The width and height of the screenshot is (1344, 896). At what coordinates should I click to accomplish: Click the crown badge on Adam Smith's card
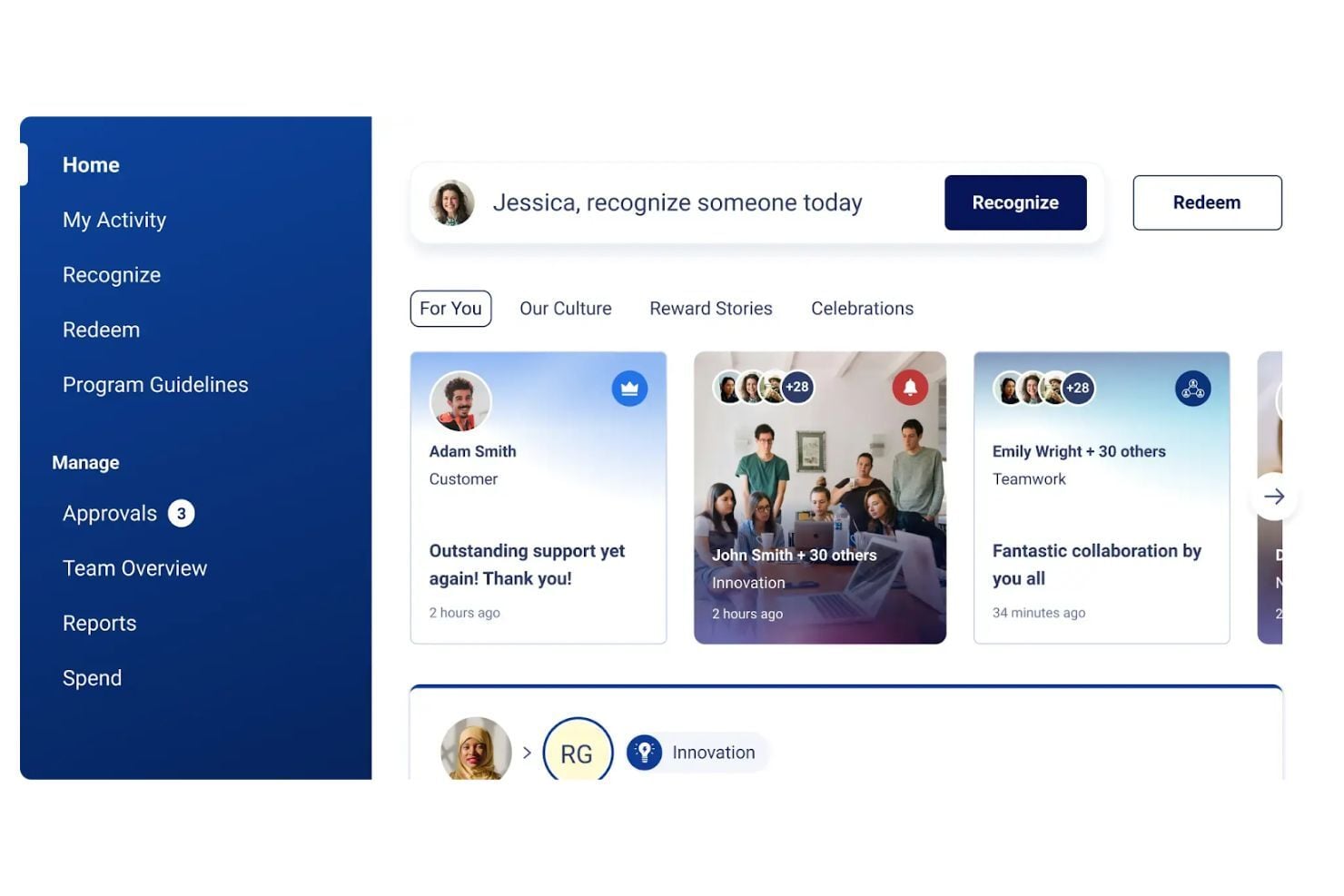(630, 388)
